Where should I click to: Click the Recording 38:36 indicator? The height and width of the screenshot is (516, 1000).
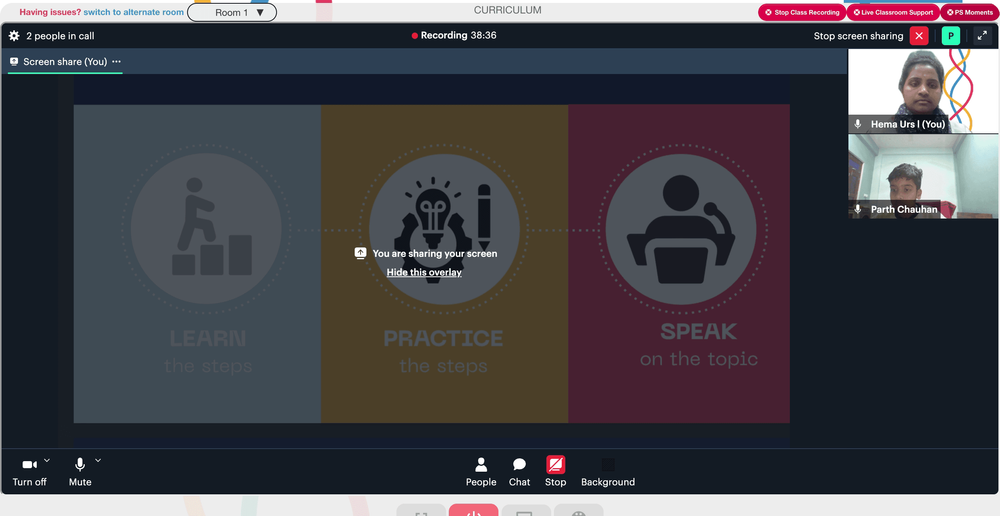pyautogui.click(x=453, y=36)
